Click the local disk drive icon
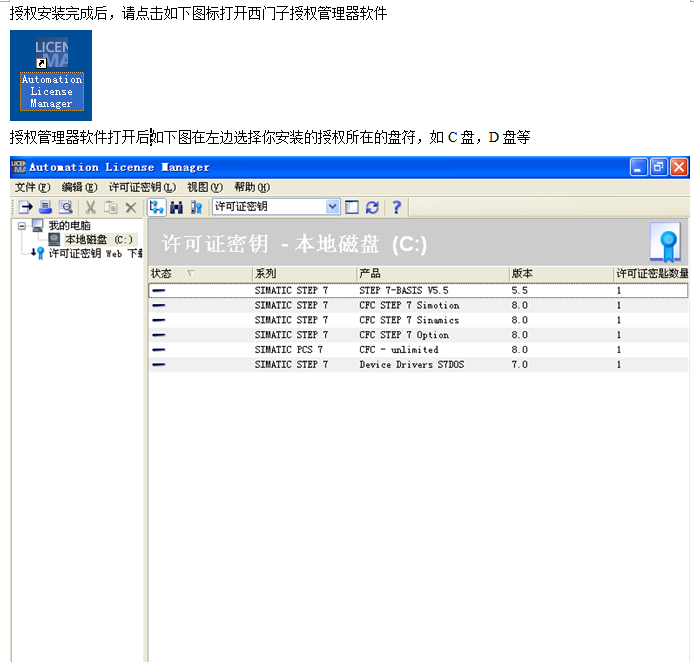 (54, 240)
